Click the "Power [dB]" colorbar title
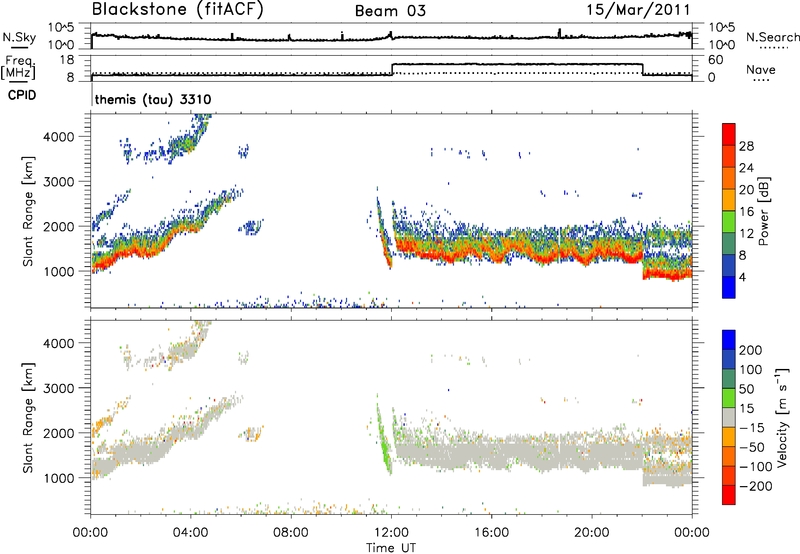 point(764,211)
